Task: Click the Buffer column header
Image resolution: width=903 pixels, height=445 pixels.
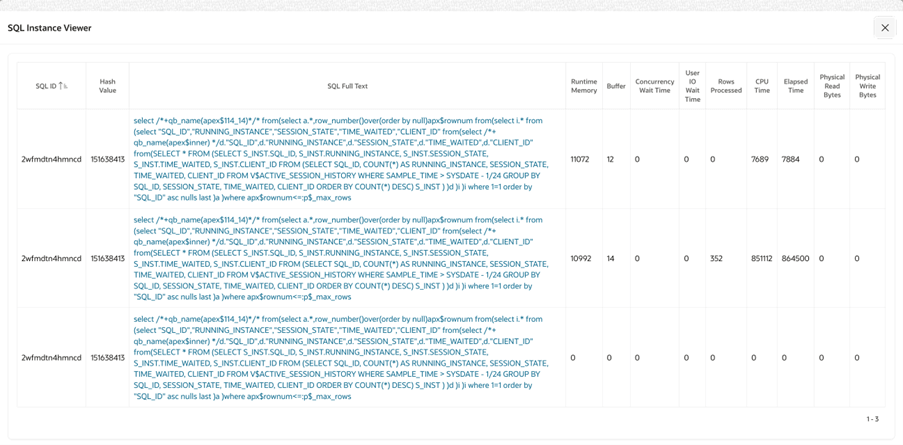Action: coord(616,86)
